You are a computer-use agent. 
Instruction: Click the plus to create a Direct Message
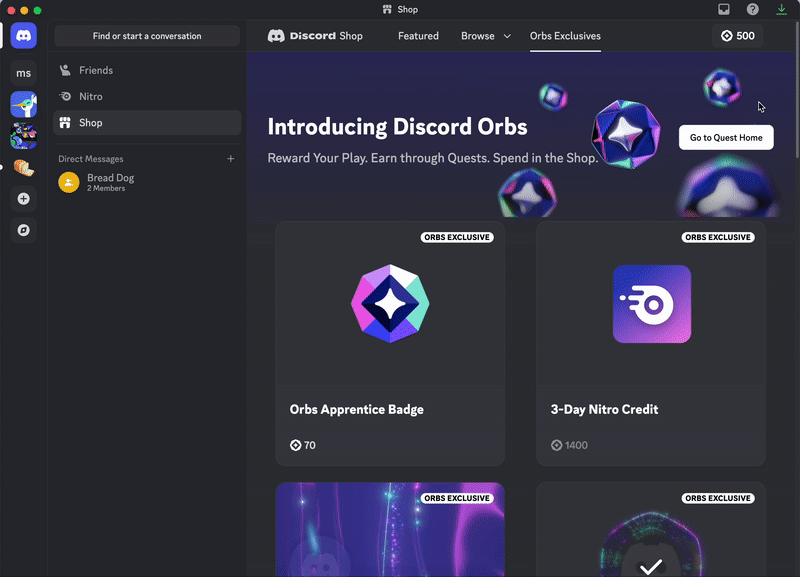pyautogui.click(x=231, y=158)
